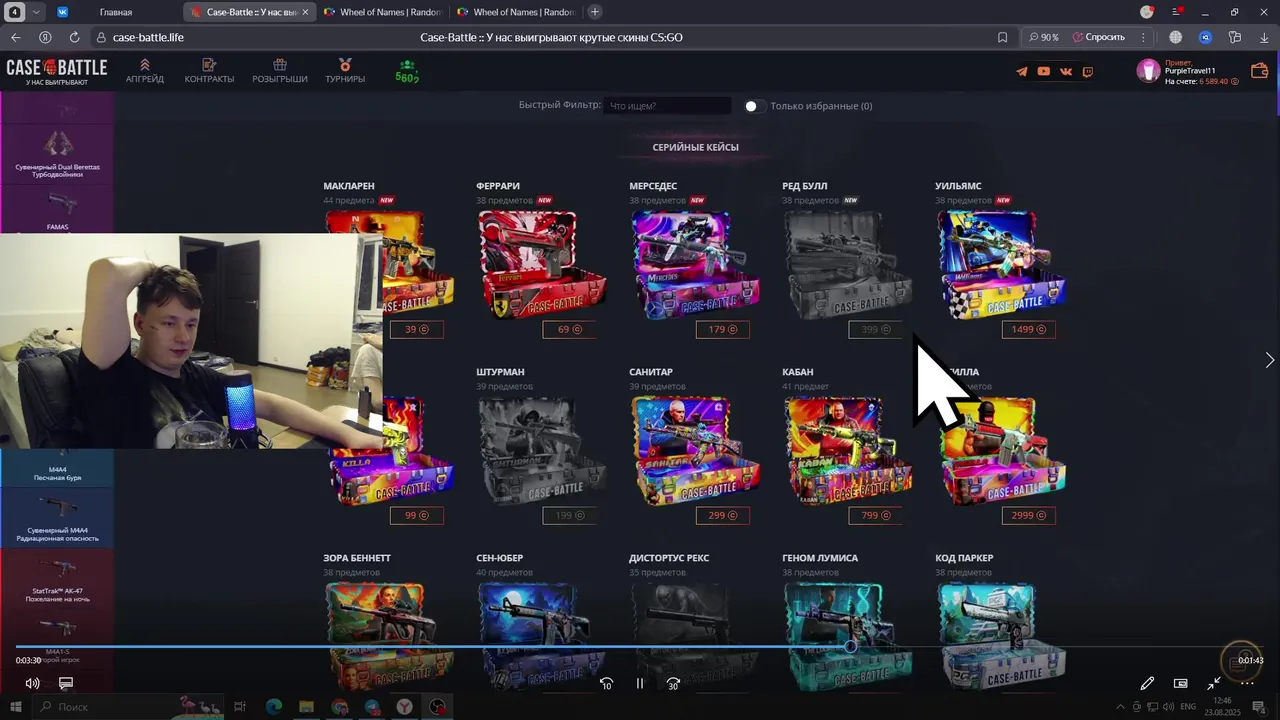Click the Сен-Юбер case title
This screenshot has width=1280, height=720.
[x=500, y=558]
